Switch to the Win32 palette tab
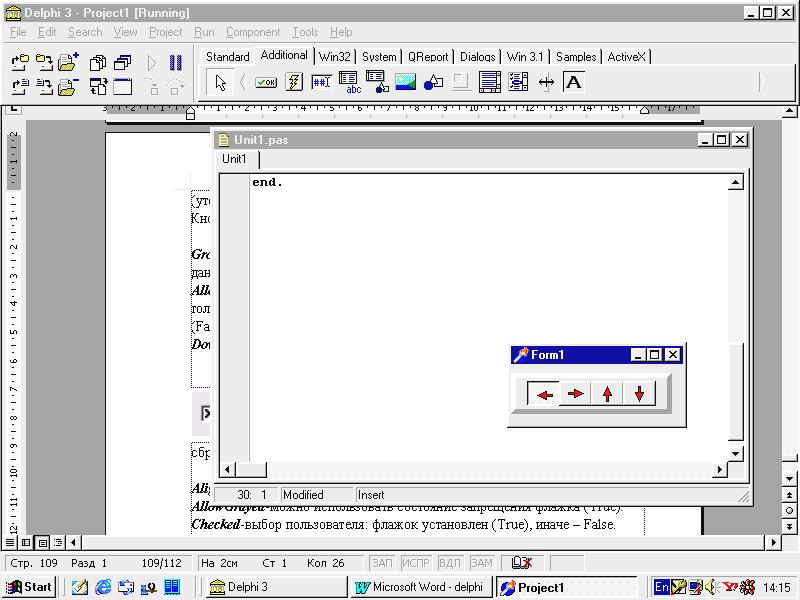 pyautogui.click(x=335, y=57)
